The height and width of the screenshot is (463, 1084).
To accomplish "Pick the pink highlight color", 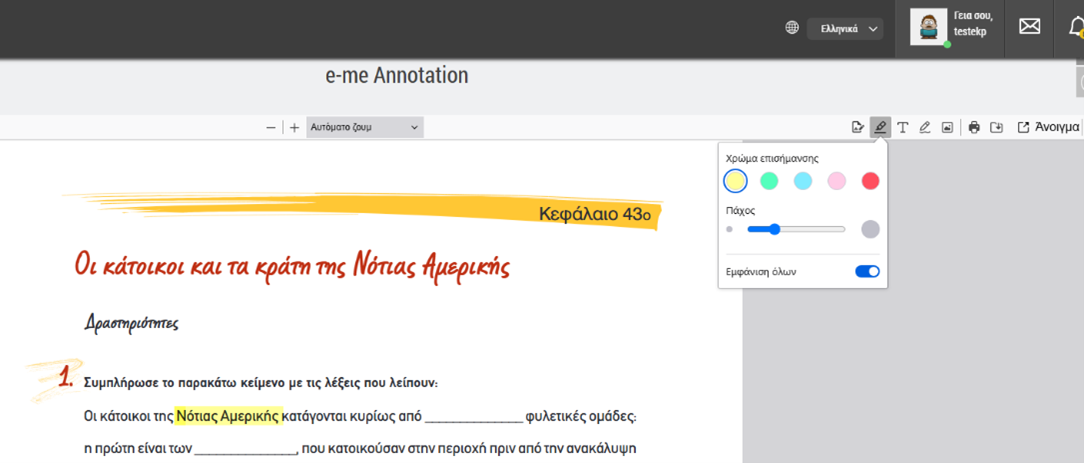I will click(837, 181).
